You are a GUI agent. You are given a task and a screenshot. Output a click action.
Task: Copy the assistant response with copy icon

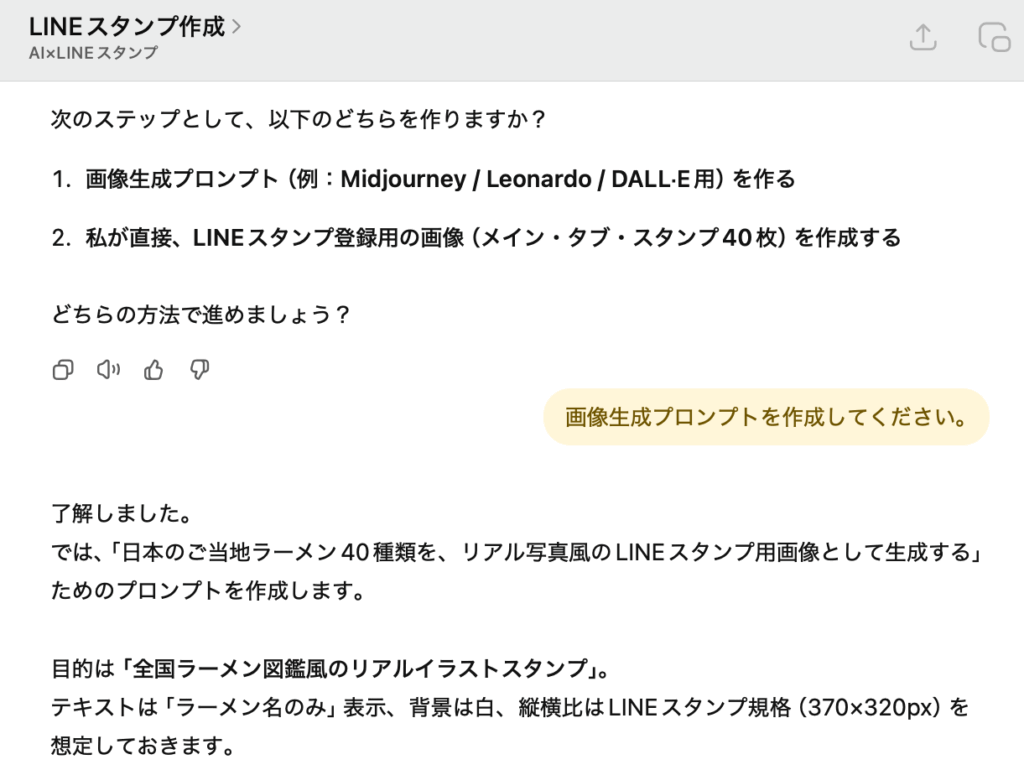[x=62, y=370]
